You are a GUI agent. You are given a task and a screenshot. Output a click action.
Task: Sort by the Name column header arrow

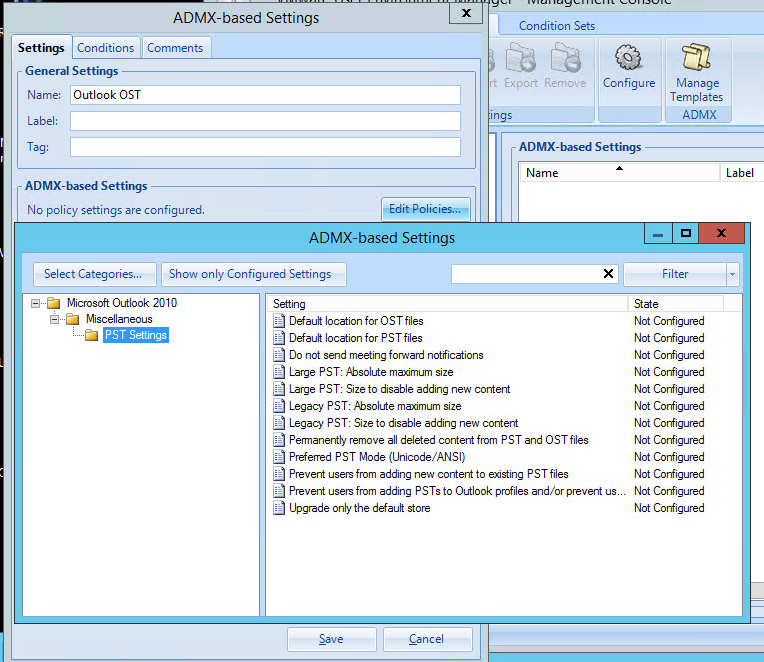click(619, 169)
